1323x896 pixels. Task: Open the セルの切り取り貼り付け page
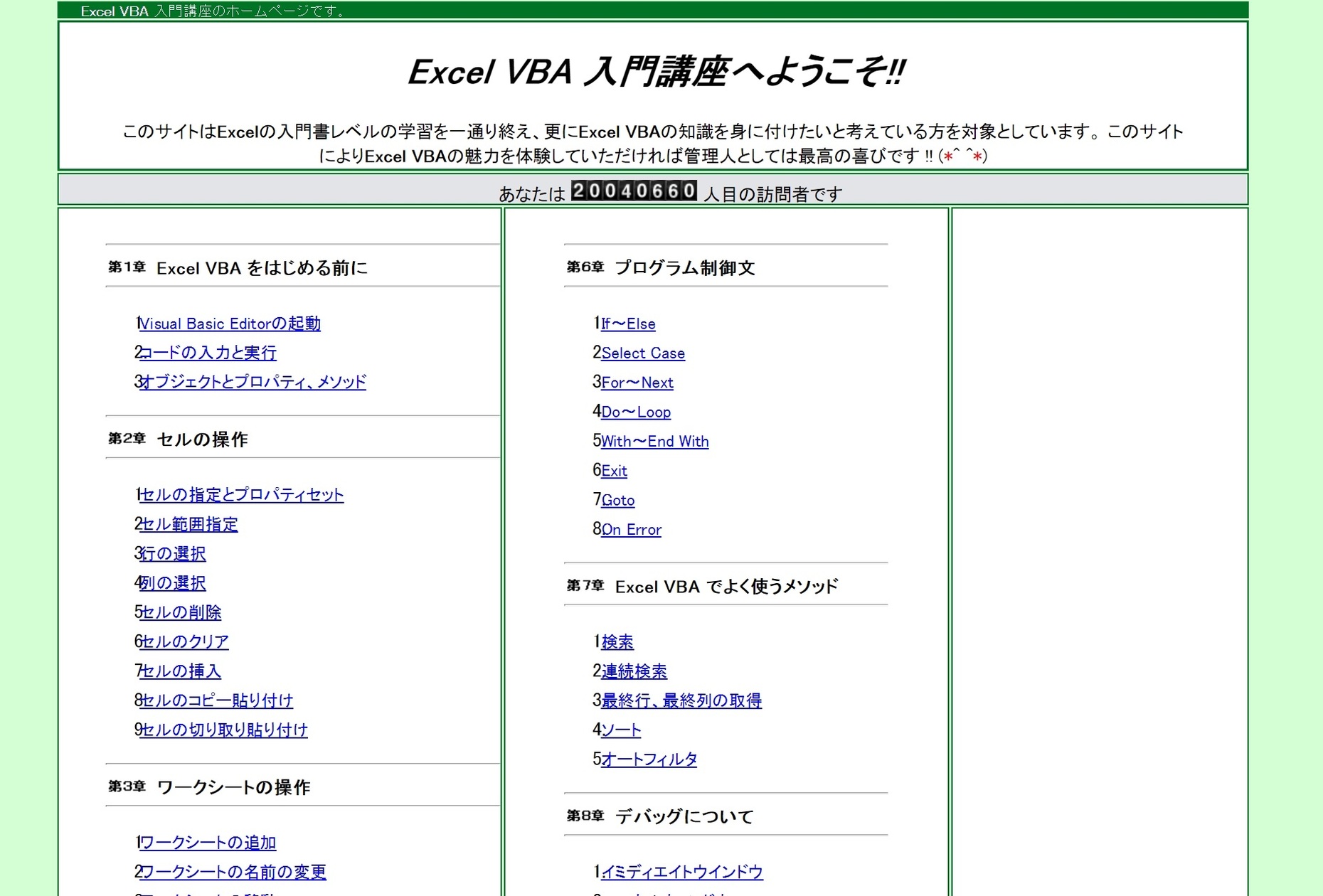[x=223, y=730]
